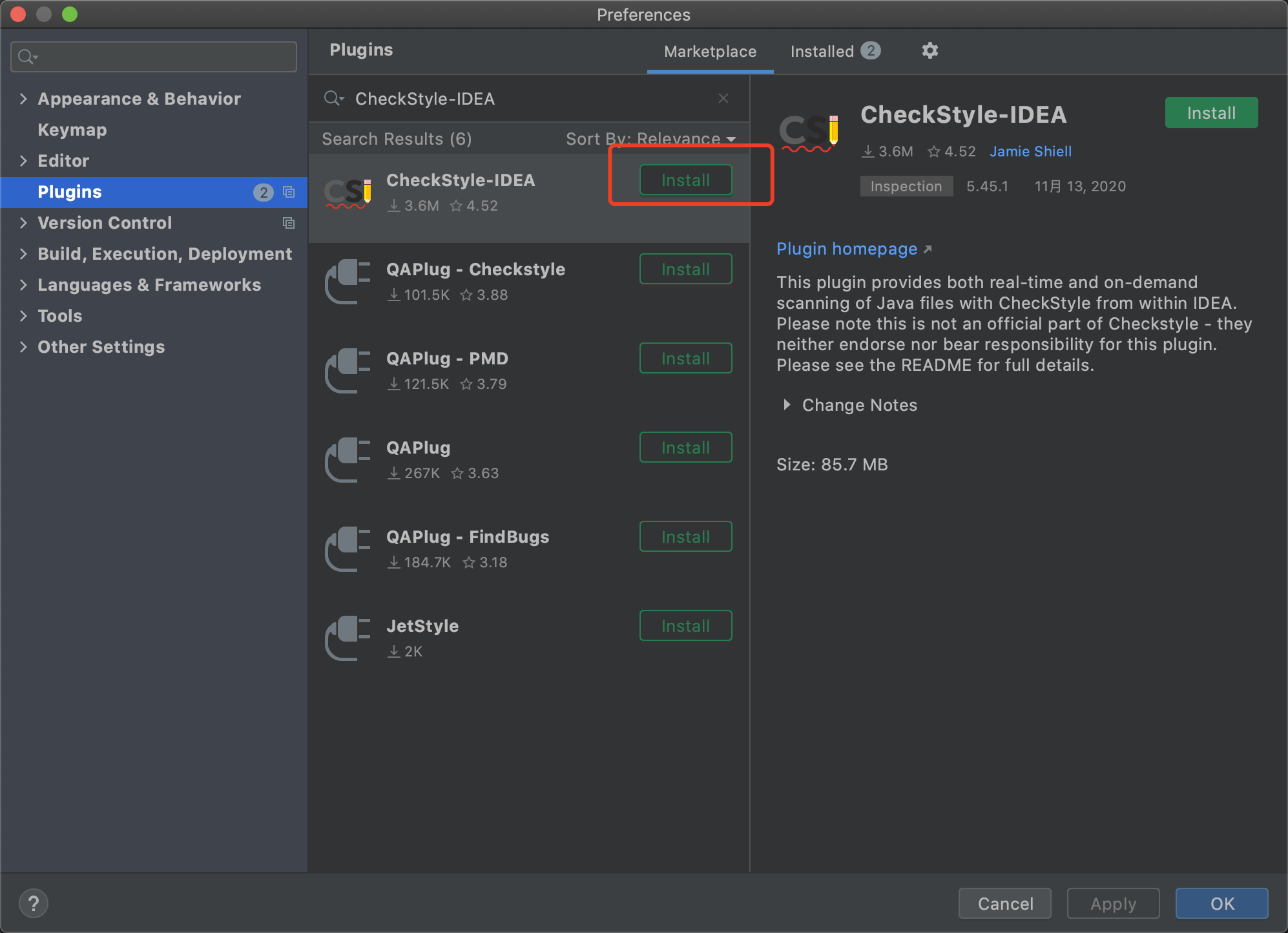The image size is (1288, 933).
Task: Select Keymap in the settings tree
Action: 72,130
